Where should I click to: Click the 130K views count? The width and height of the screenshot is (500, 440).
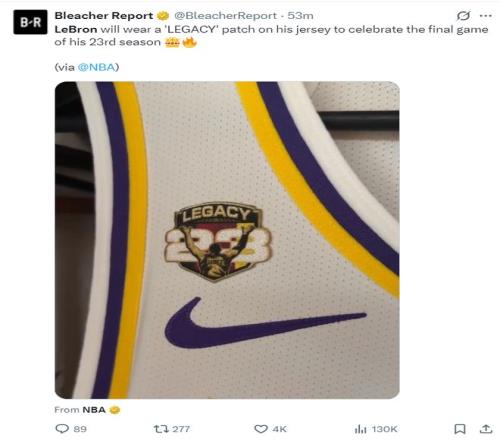point(384,429)
